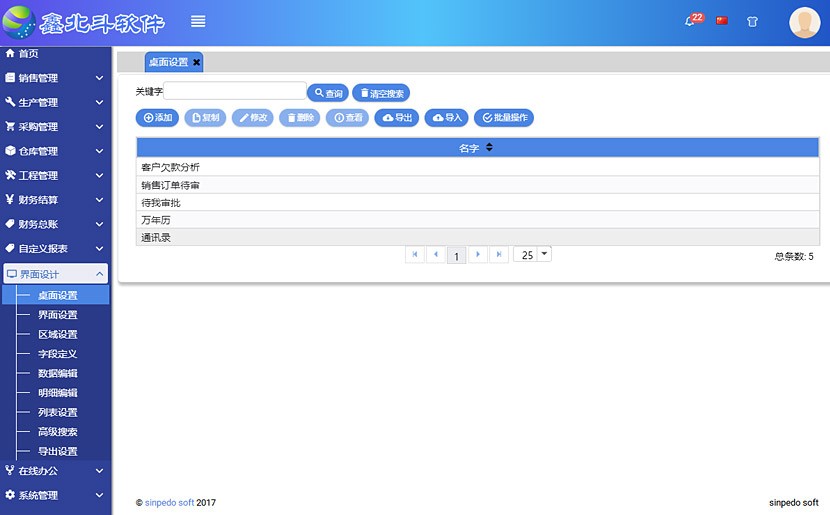Go to the next page arrow
830x515 pixels.
click(478, 255)
